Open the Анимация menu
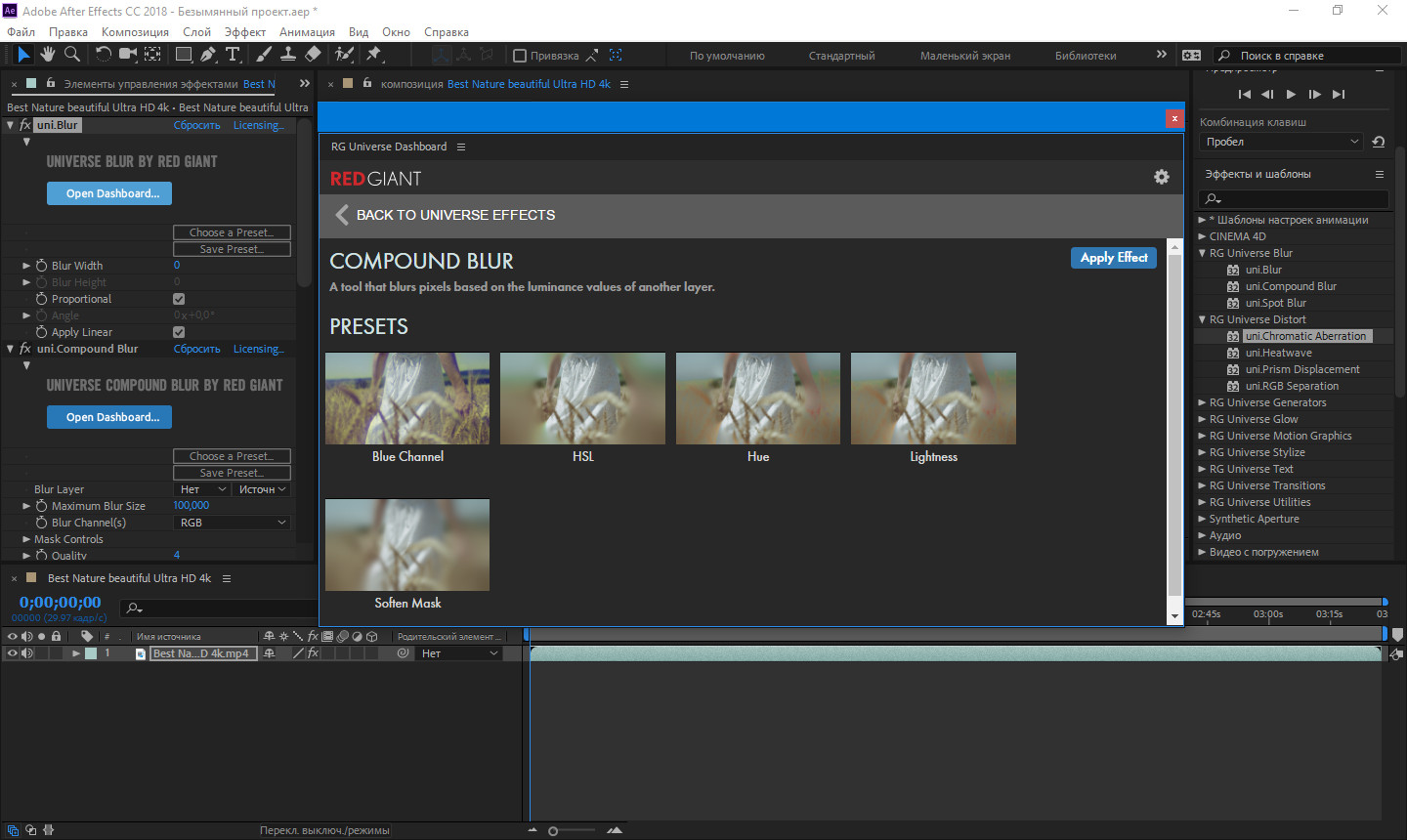 click(x=307, y=31)
